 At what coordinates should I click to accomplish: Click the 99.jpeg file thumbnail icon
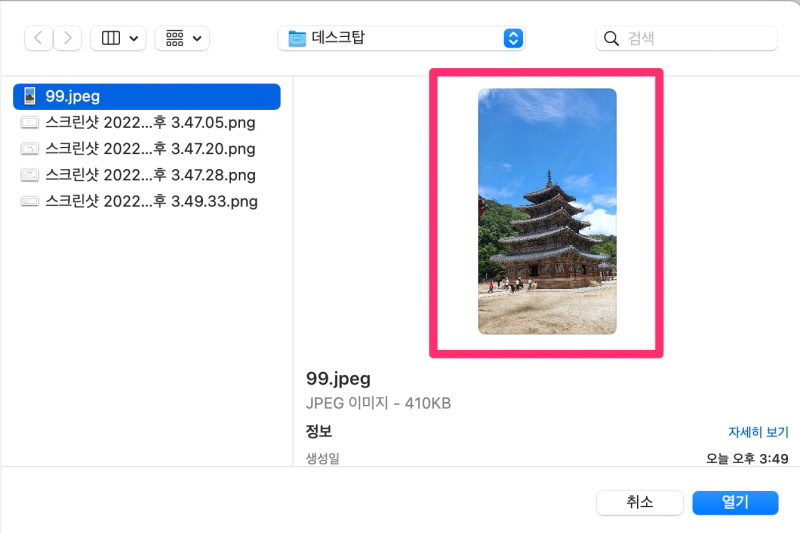pos(30,96)
